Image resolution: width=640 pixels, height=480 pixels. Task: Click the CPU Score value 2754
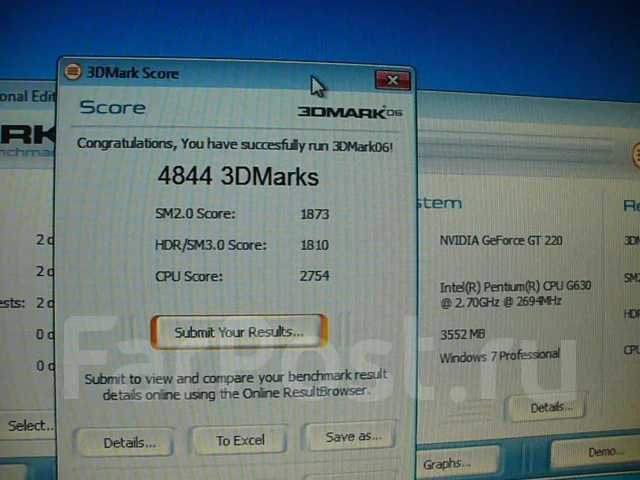coord(314,276)
